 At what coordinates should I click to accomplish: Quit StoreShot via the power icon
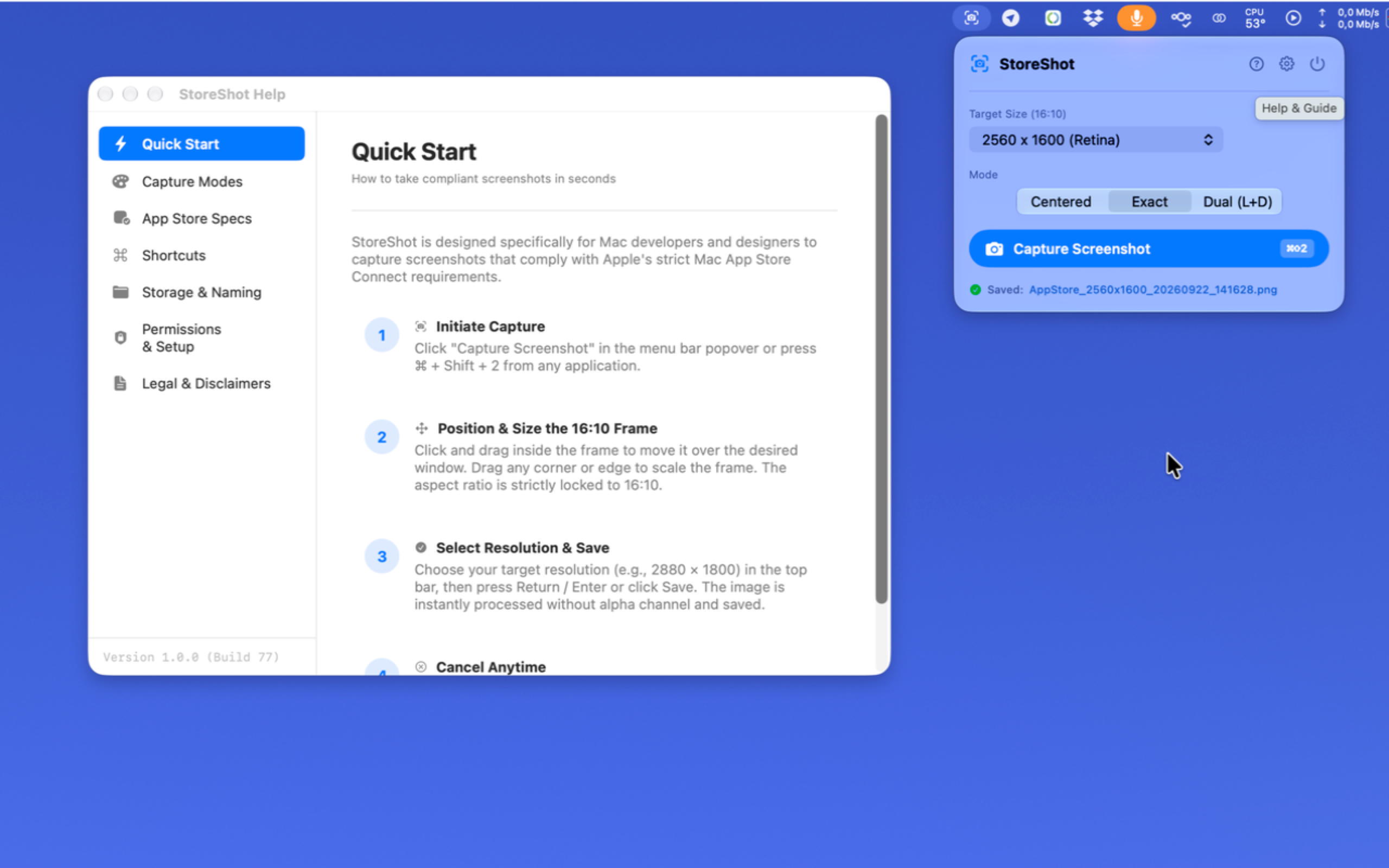[1317, 63]
